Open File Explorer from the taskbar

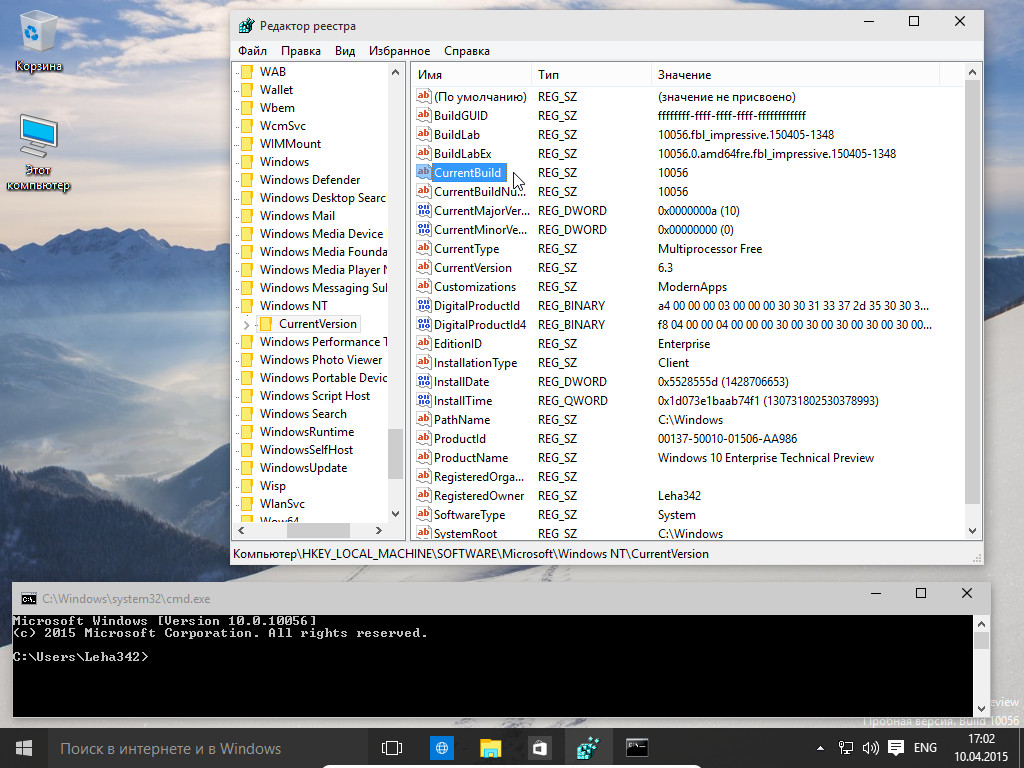490,748
